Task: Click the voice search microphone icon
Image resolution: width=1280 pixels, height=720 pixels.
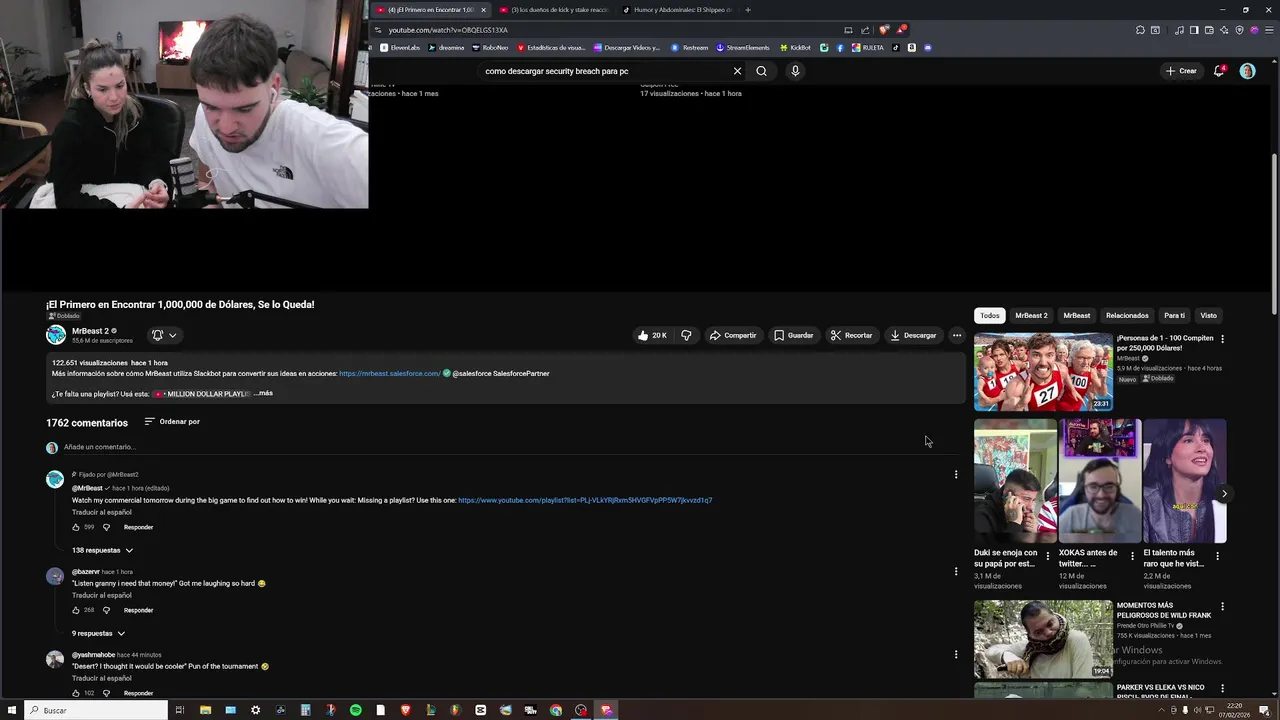Action: 795,71
